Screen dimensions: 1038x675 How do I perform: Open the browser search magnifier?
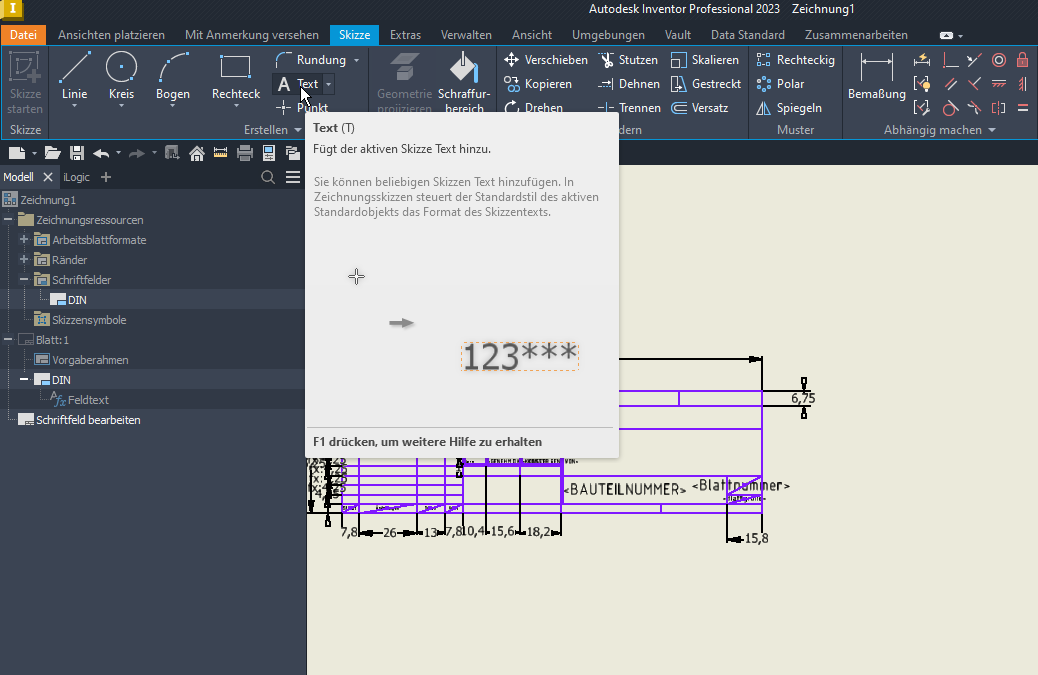(x=267, y=176)
